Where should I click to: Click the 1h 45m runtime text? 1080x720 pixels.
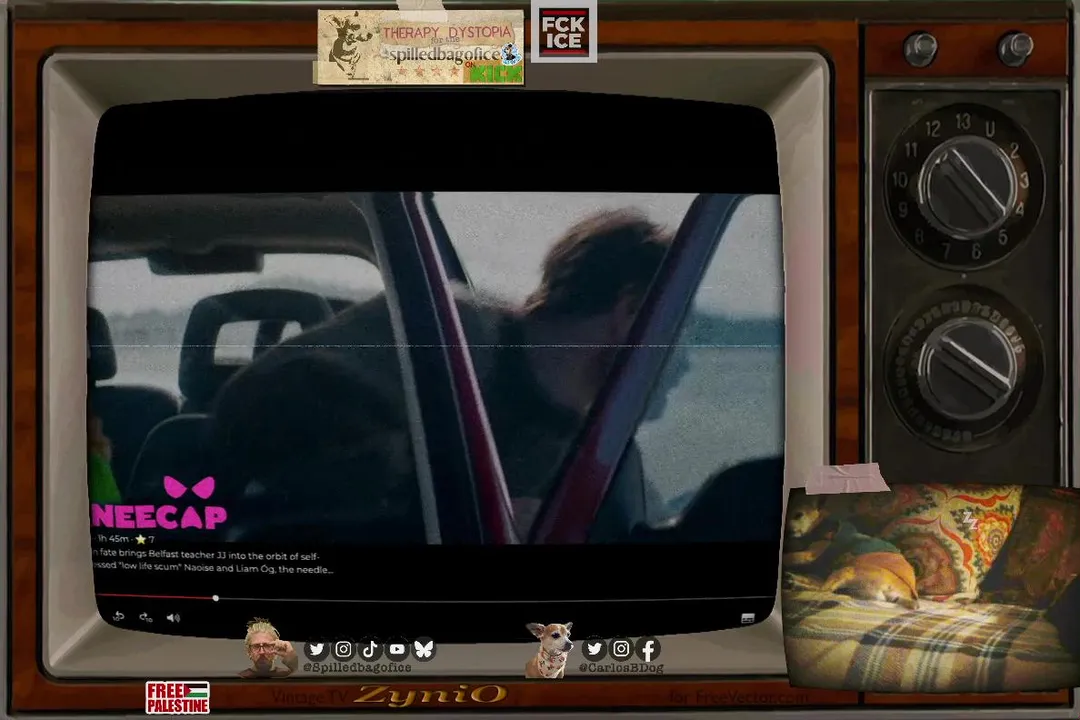coord(113,539)
